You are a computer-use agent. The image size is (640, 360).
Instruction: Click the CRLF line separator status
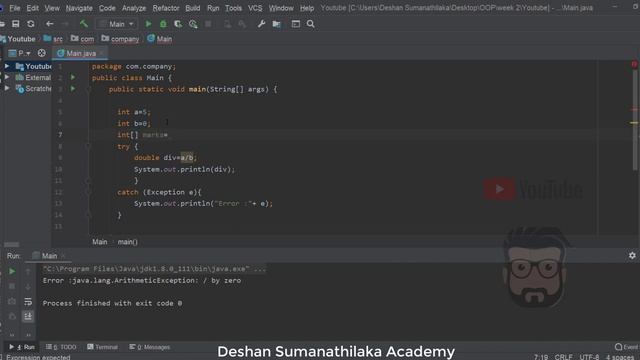pyautogui.click(x=563, y=357)
